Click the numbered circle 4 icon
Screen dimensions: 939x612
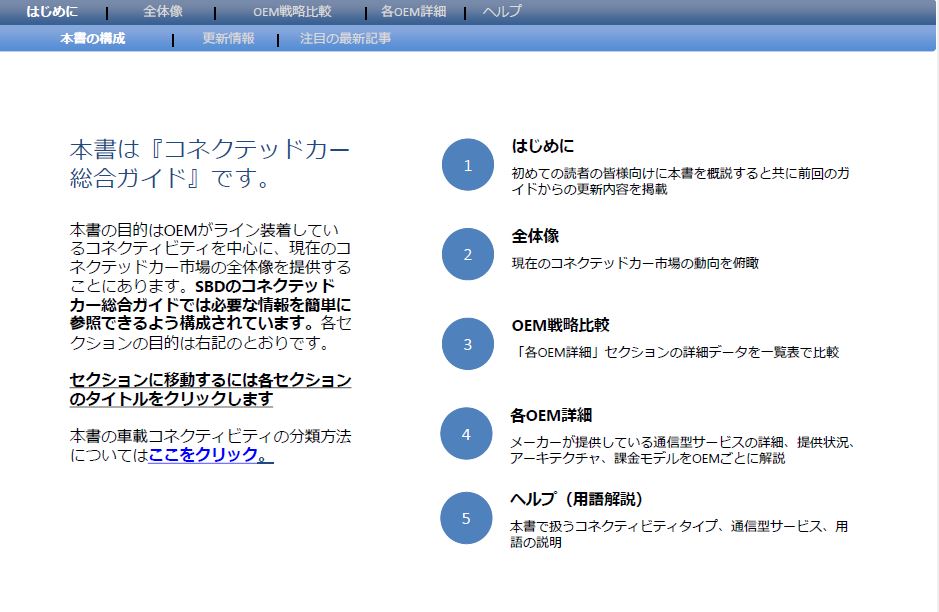tap(466, 434)
